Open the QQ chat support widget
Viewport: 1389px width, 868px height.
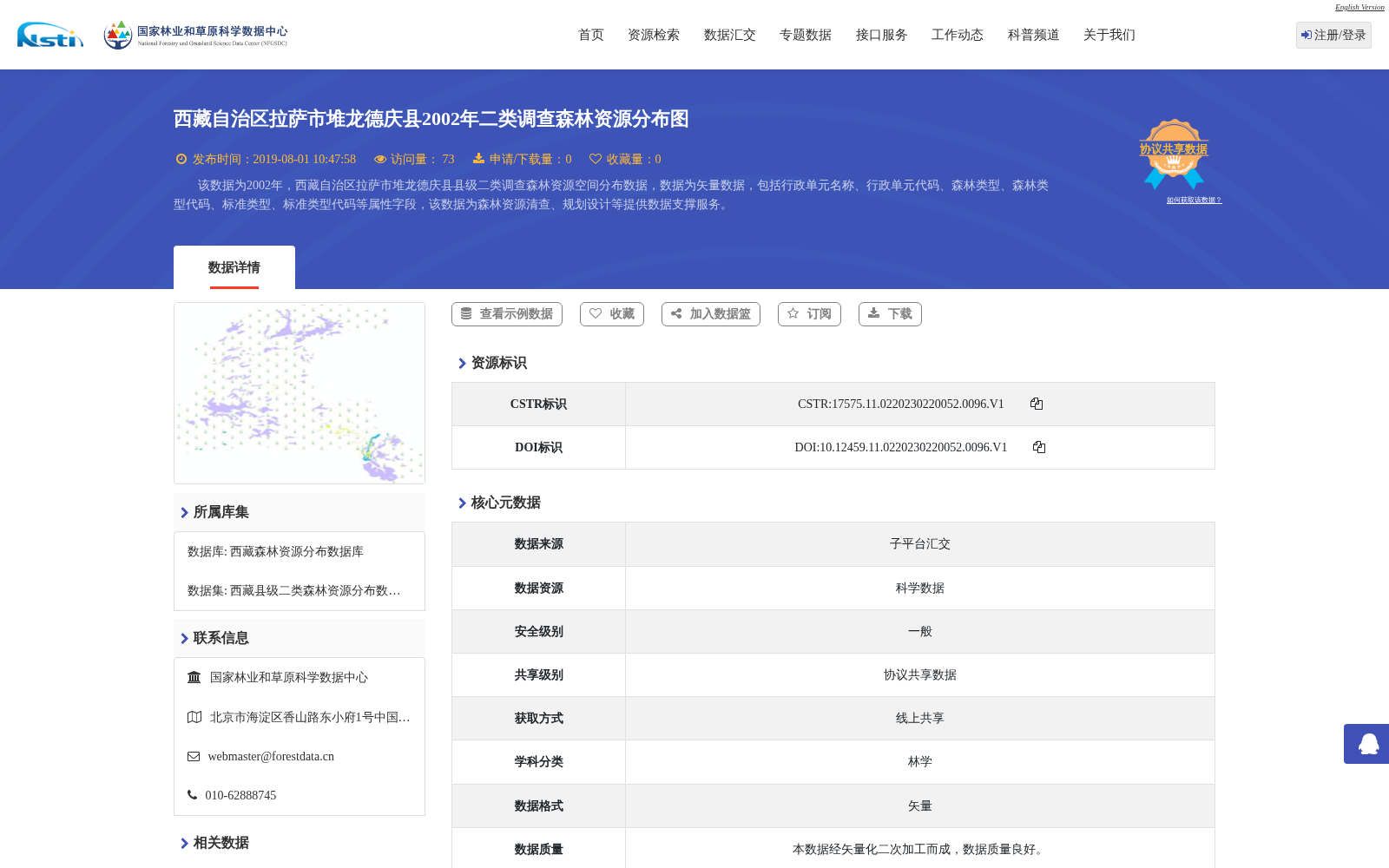coord(1368,744)
